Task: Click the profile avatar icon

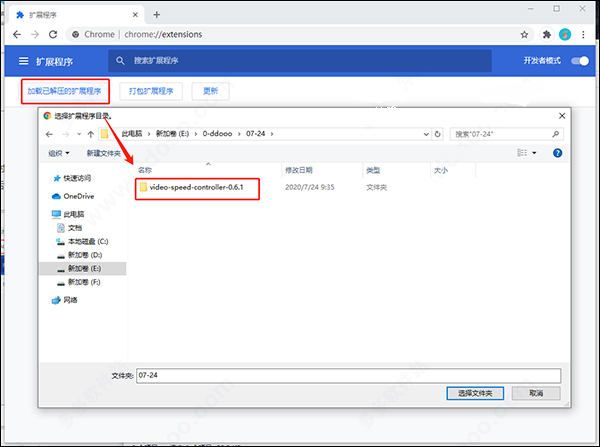Action: (565, 35)
